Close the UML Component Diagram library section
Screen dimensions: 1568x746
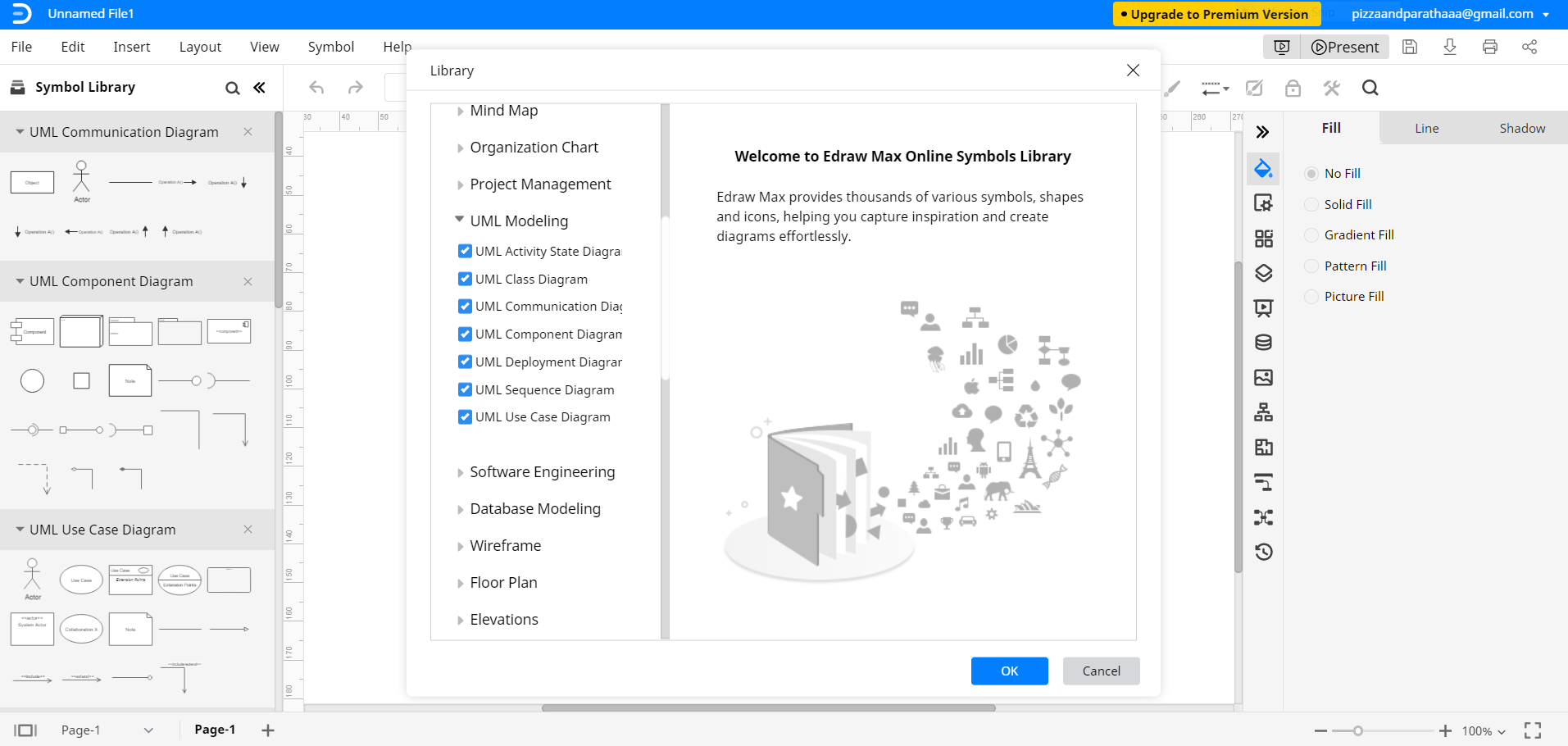point(248,281)
